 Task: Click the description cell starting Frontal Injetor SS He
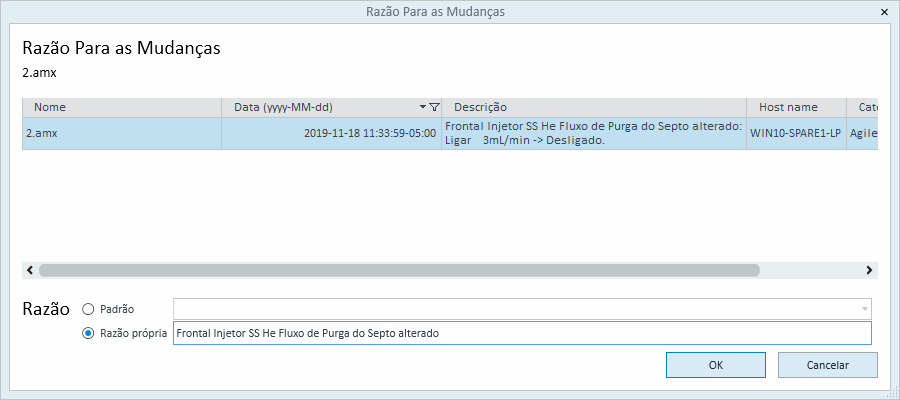[x=594, y=133]
